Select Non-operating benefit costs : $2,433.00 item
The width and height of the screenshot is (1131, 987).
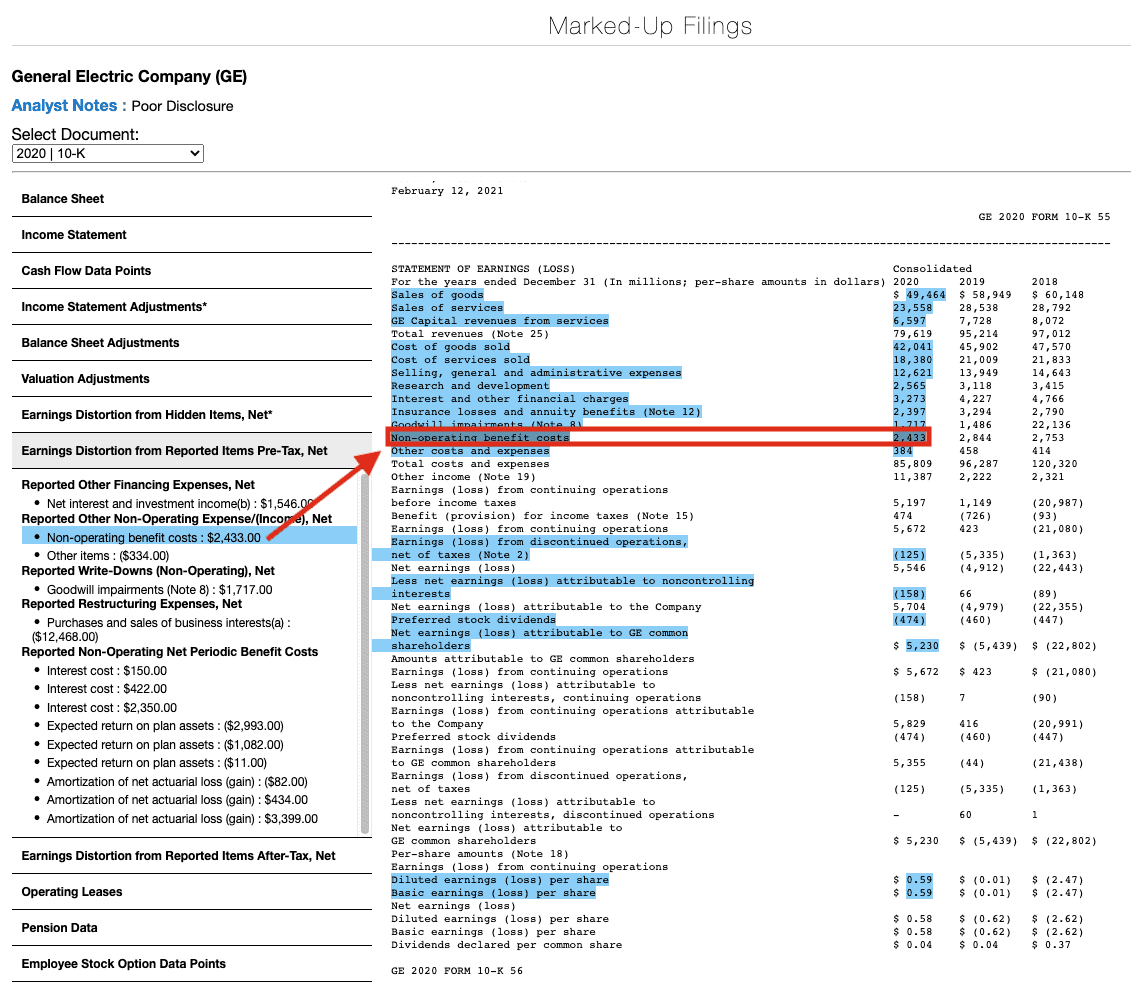point(190,538)
